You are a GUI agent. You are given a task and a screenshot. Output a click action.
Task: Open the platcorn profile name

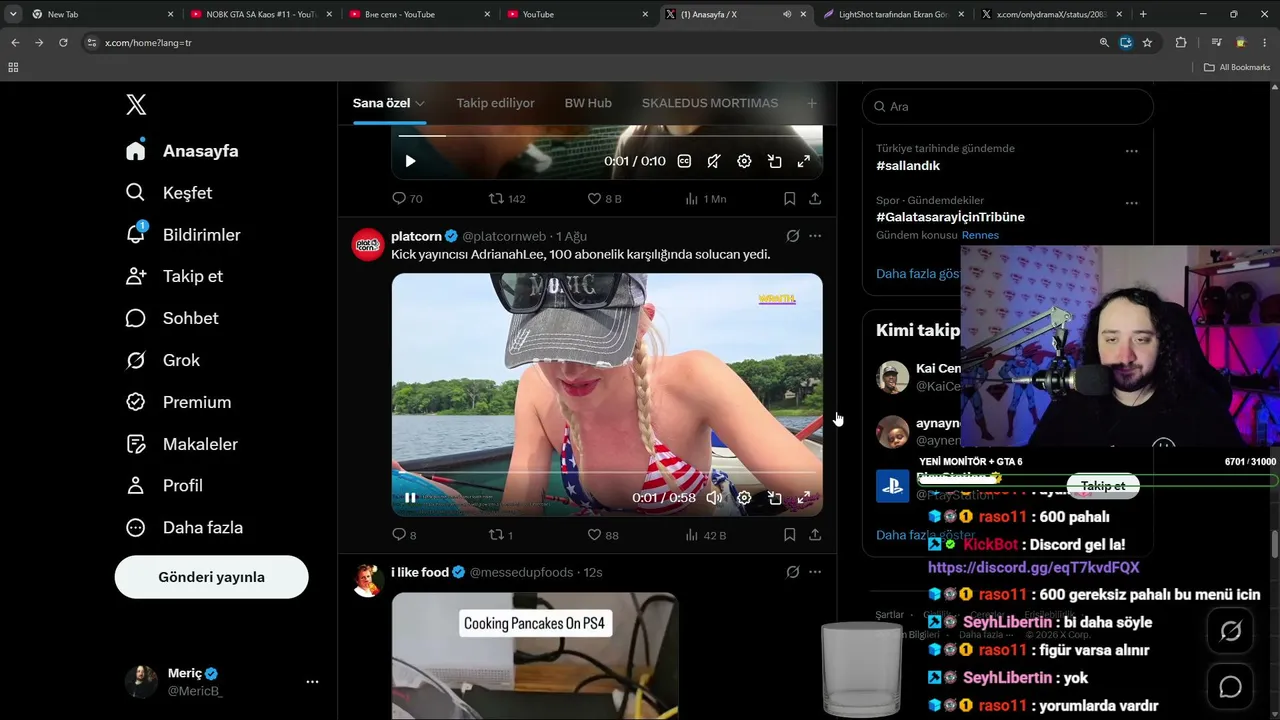pyautogui.click(x=416, y=236)
